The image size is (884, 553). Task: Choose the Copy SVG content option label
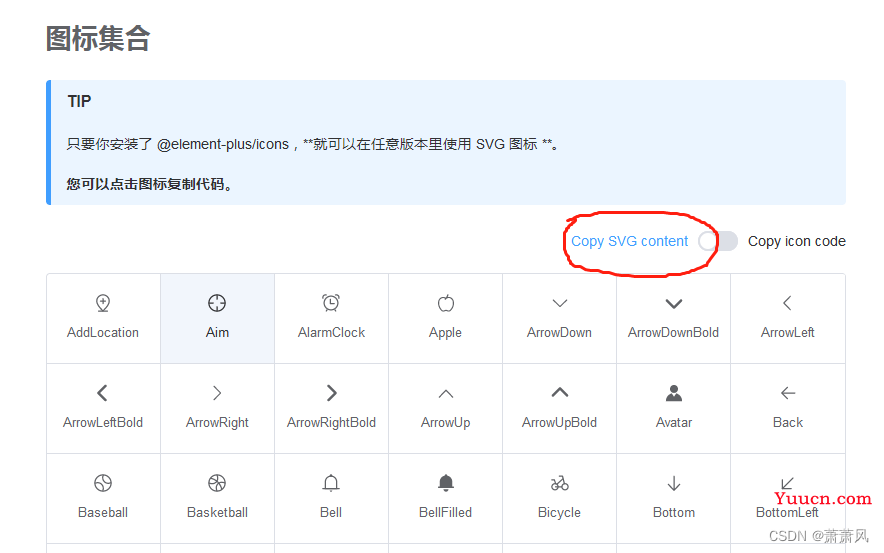pos(629,241)
